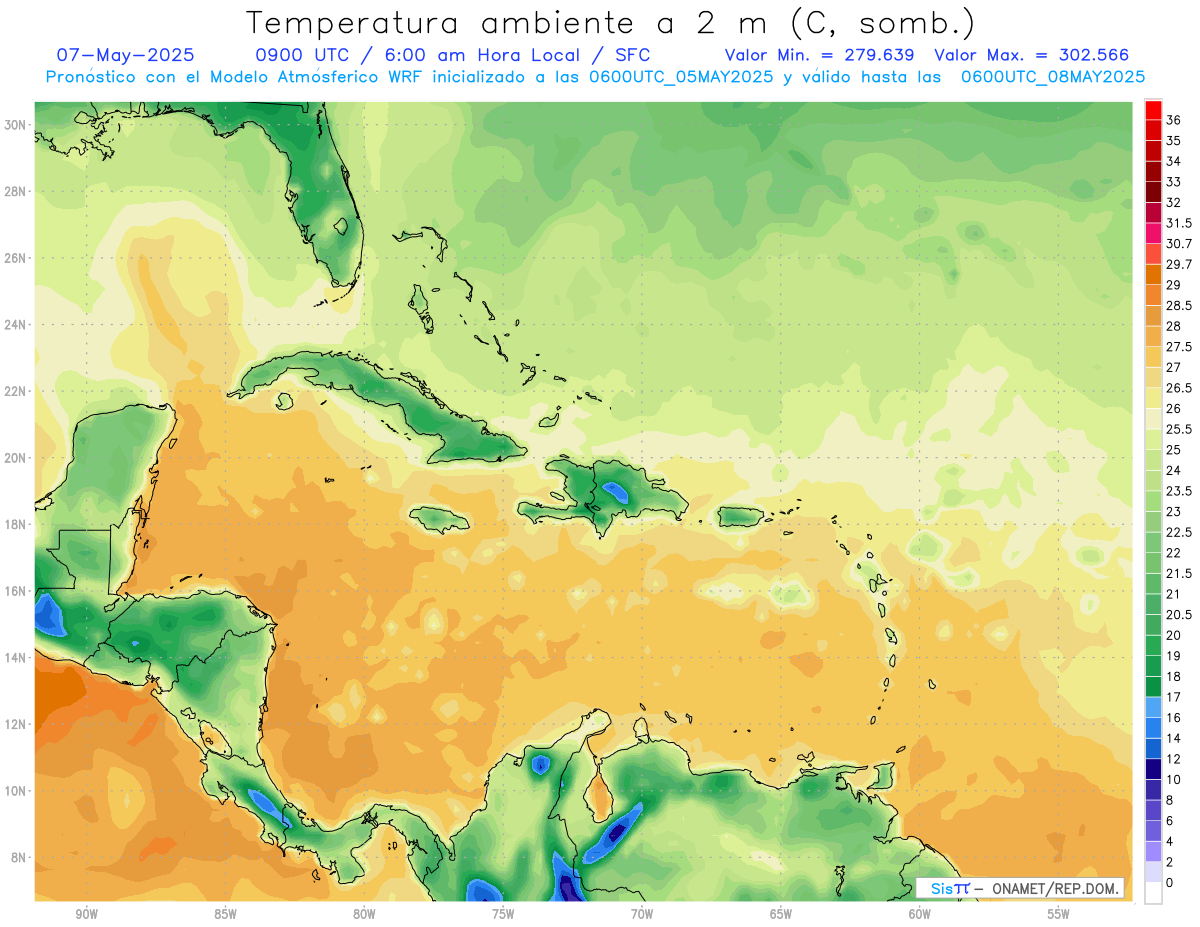The width and height of the screenshot is (1200, 927).
Task: Click the '22N' latitude label
Action: (15, 391)
